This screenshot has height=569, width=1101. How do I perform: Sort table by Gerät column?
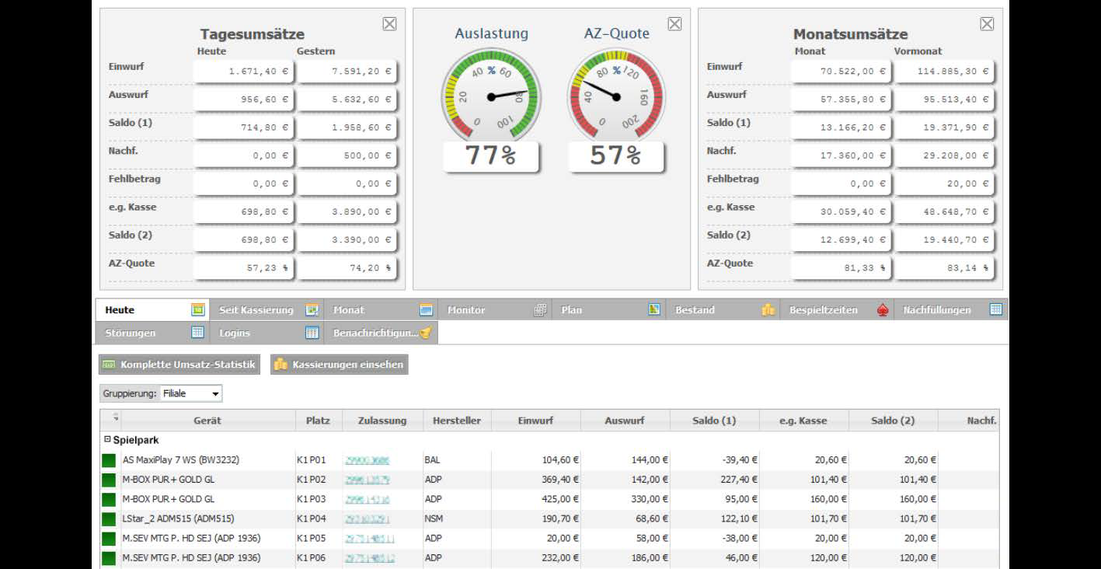[x=207, y=421]
